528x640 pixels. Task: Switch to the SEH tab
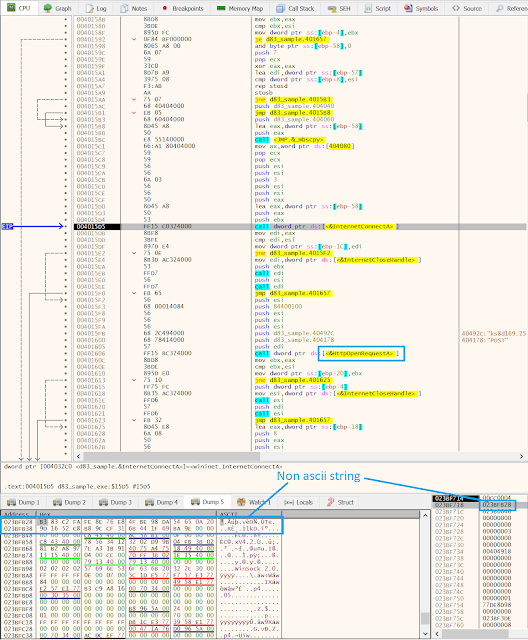pos(339,8)
